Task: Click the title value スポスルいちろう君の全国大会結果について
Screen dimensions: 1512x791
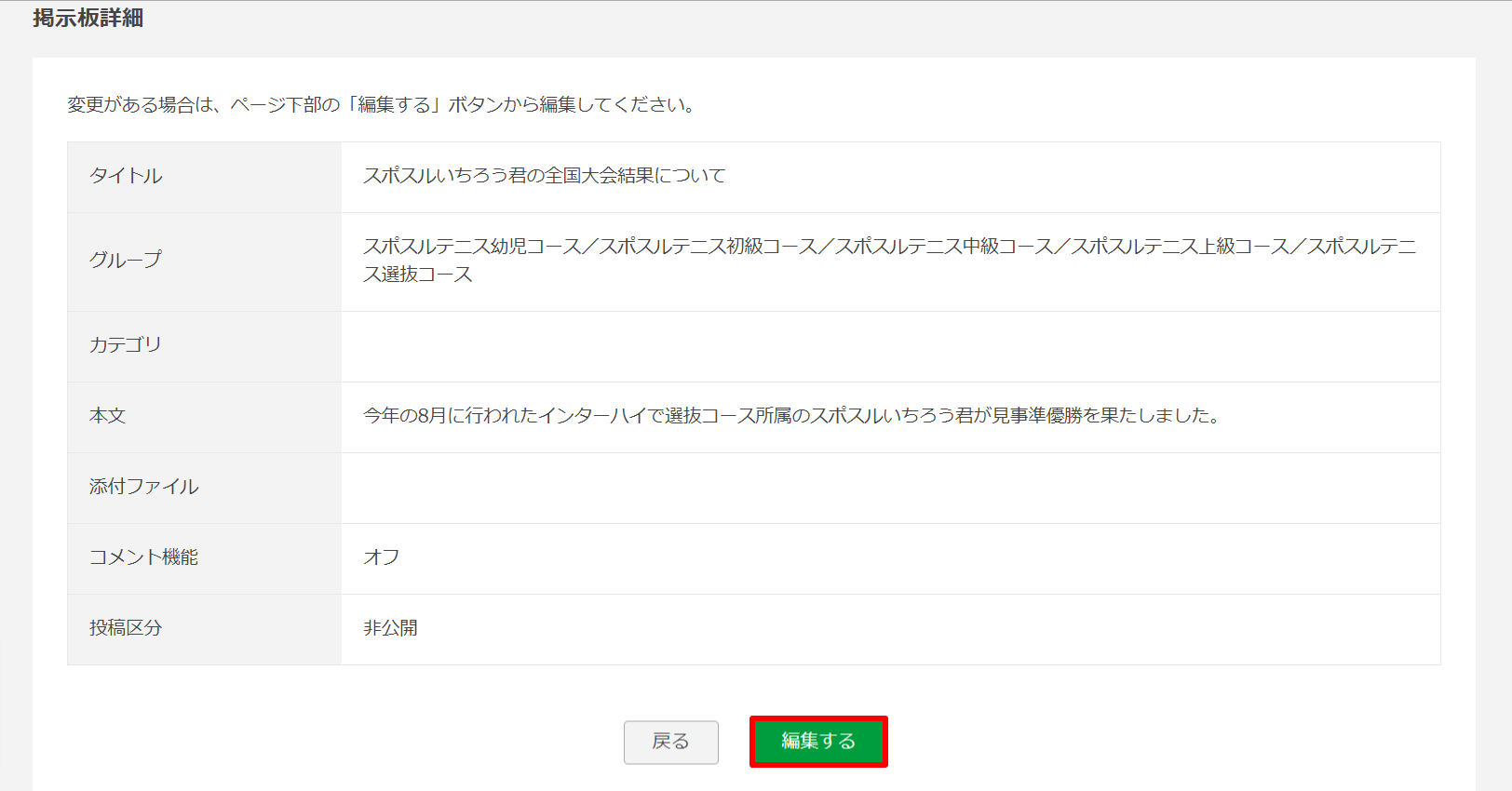Action: (x=544, y=176)
